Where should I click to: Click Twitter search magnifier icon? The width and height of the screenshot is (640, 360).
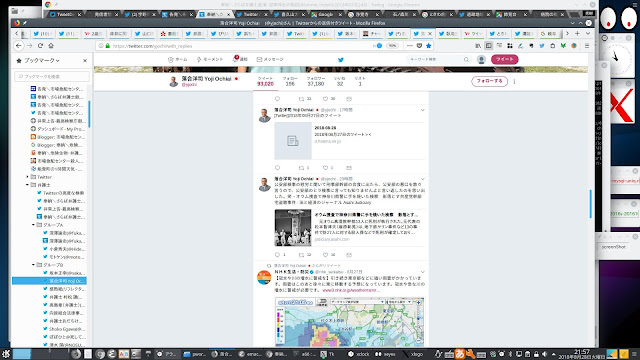(466, 60)
